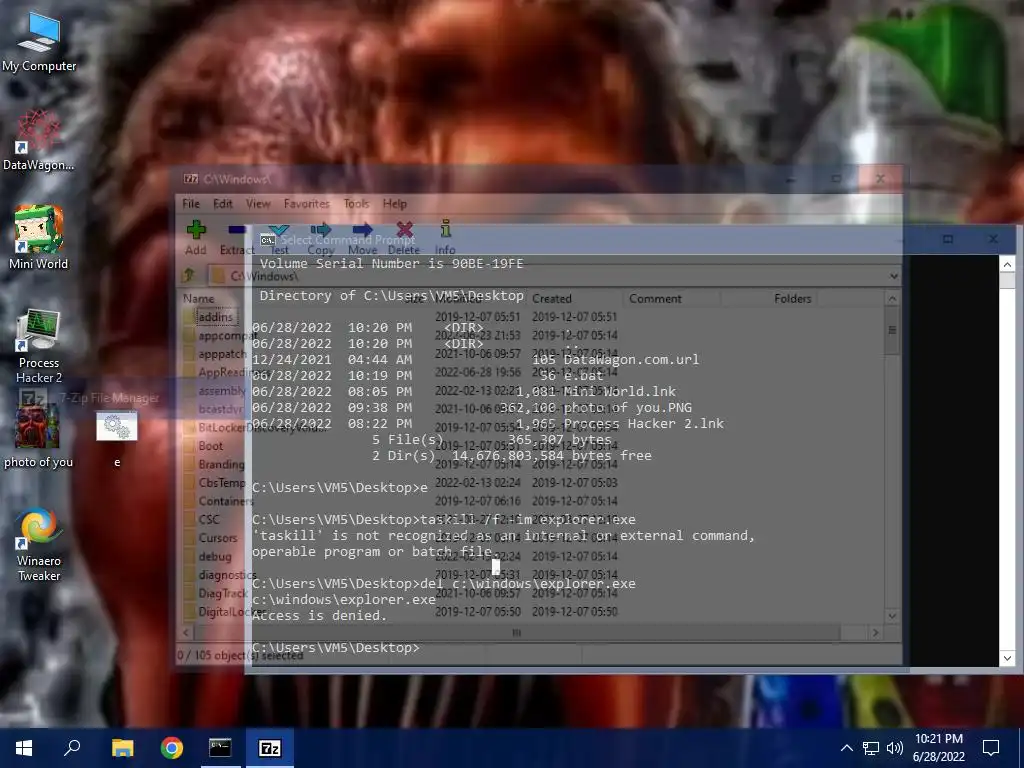Switch to 7-Zip taskbar button

point(270,748)
